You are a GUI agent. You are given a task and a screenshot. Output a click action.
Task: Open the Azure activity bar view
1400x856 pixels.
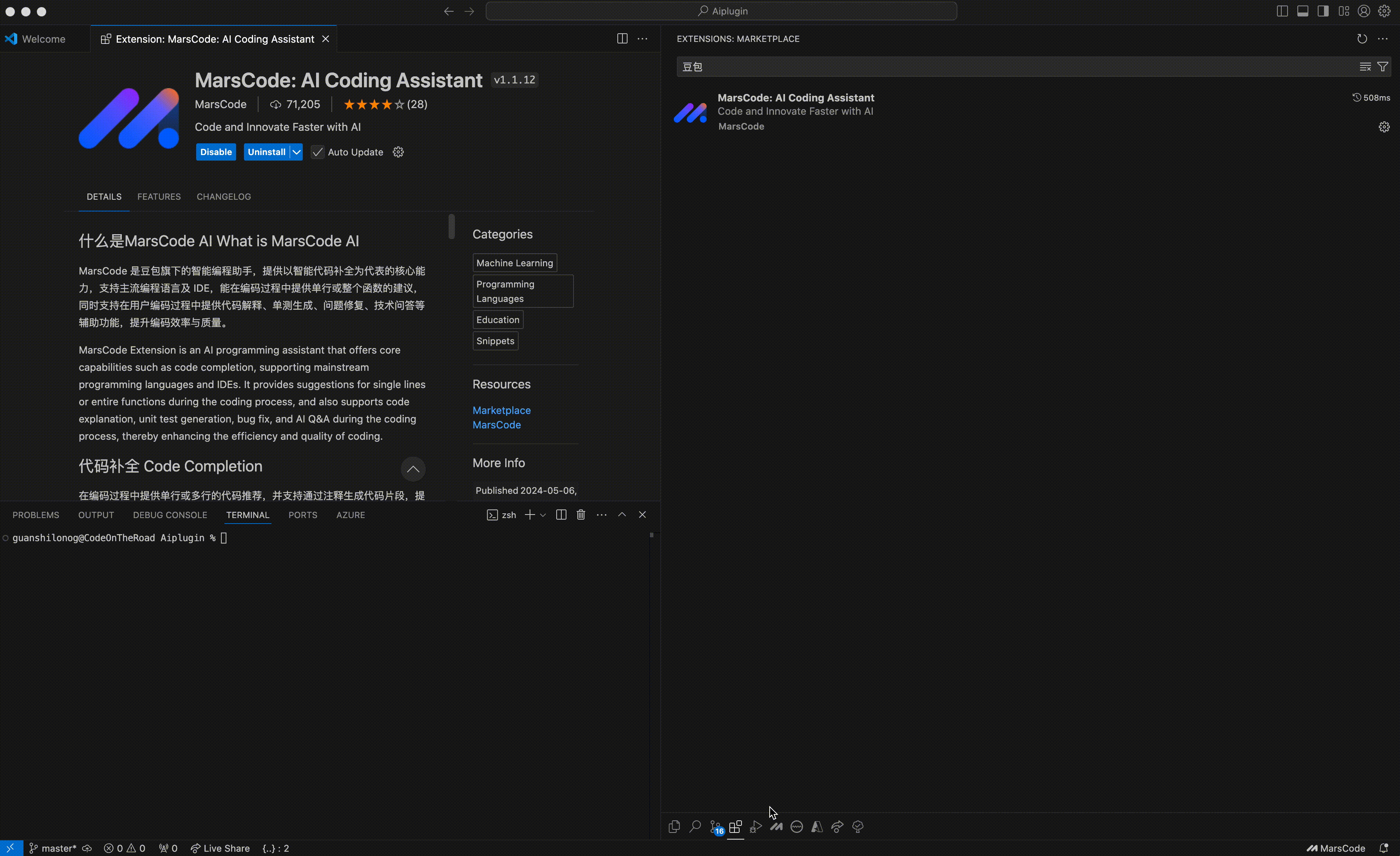click(x=817, y=827)
